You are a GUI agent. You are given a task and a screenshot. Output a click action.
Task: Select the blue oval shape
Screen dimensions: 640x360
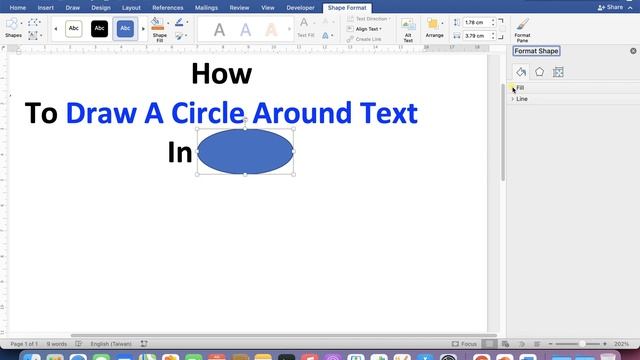pos(245,151)
